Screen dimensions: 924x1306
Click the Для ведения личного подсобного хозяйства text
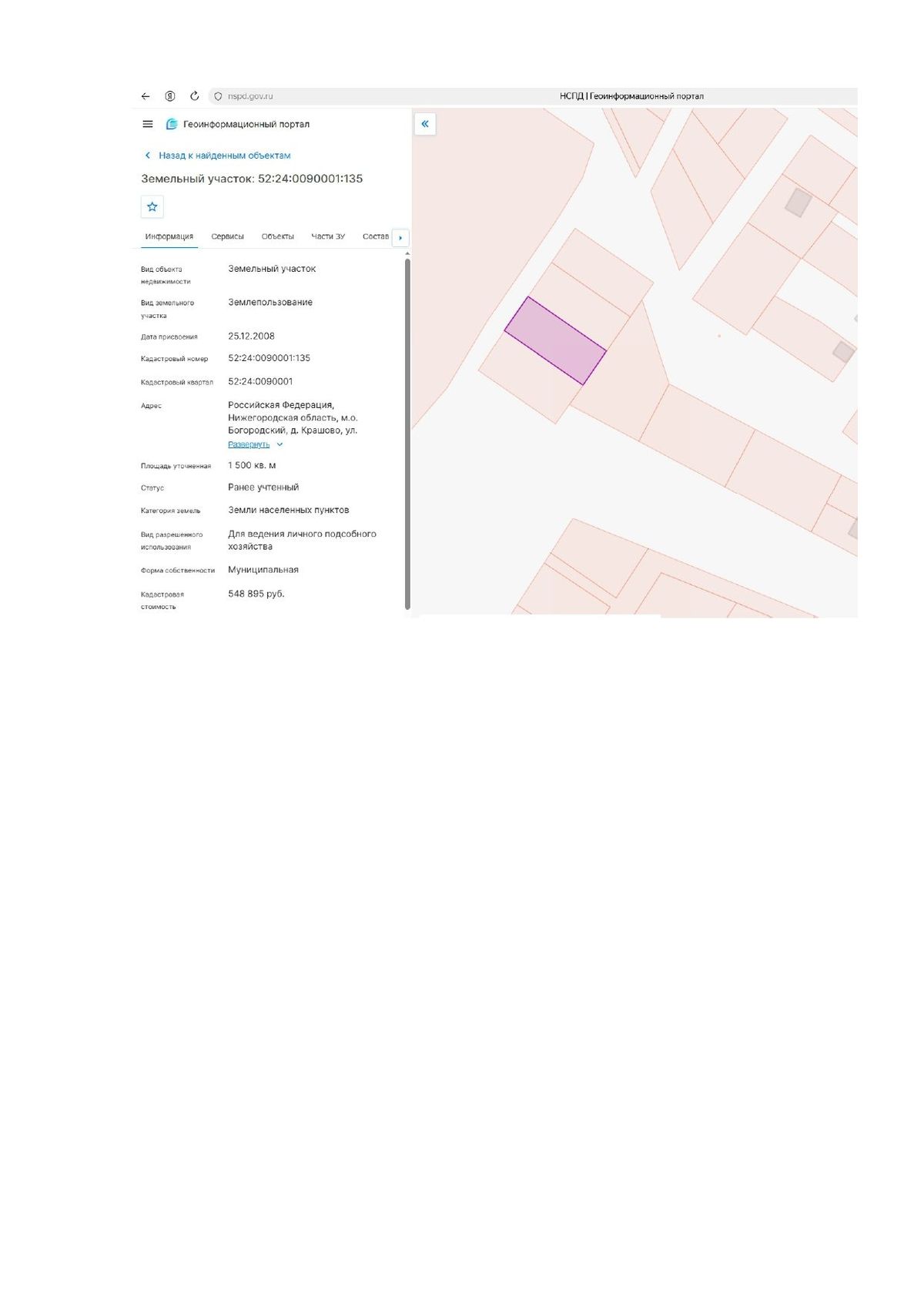click(302, 540)
